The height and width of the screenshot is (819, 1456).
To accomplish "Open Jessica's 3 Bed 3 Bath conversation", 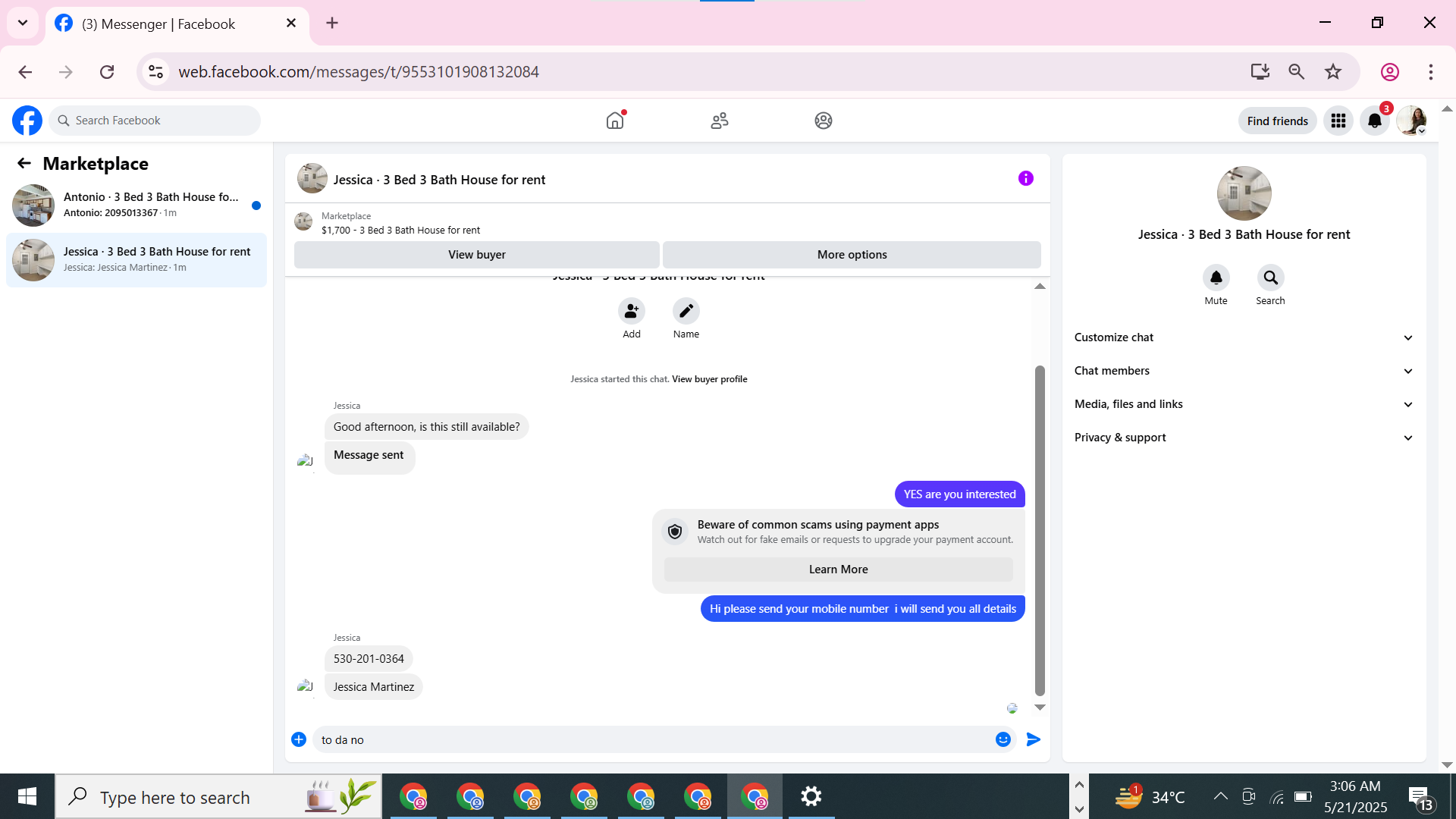I will point(136,259).
